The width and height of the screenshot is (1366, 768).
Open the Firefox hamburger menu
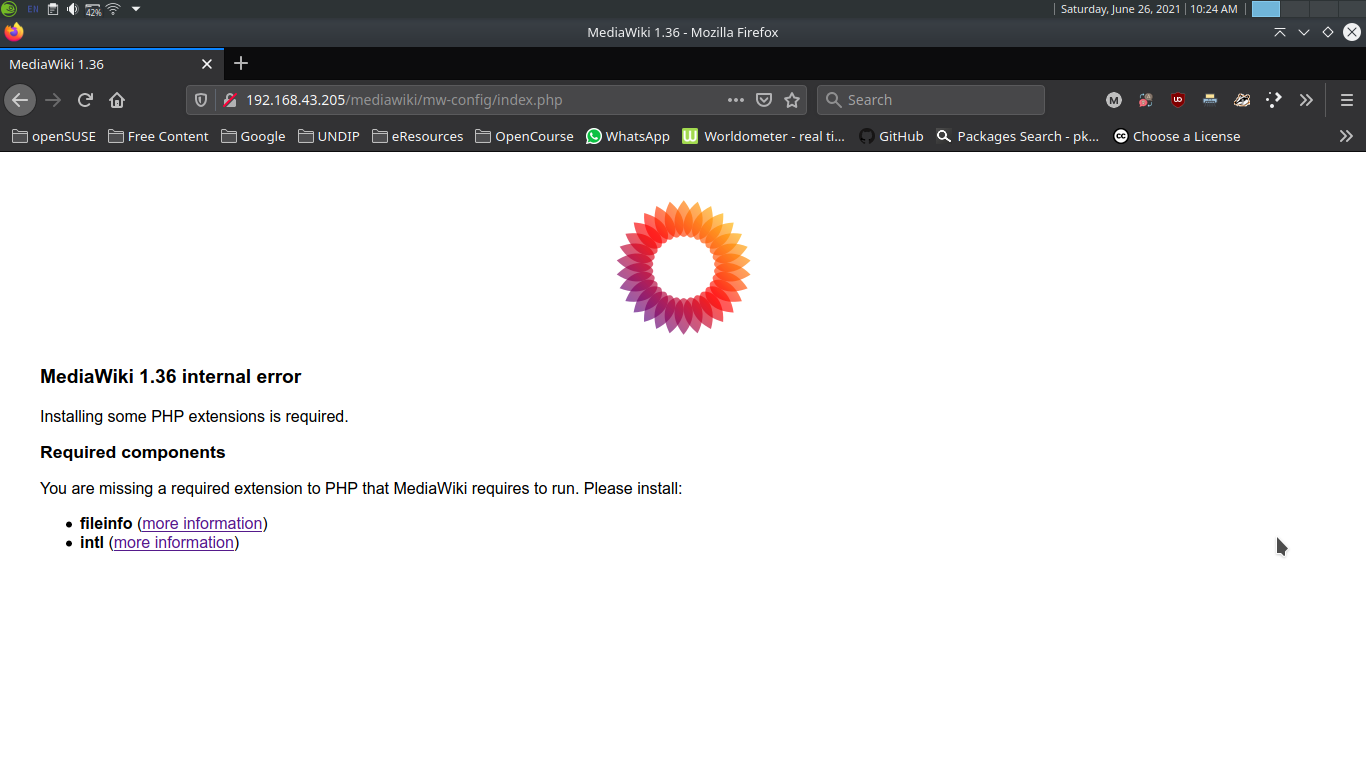[x=1347, y=100]
